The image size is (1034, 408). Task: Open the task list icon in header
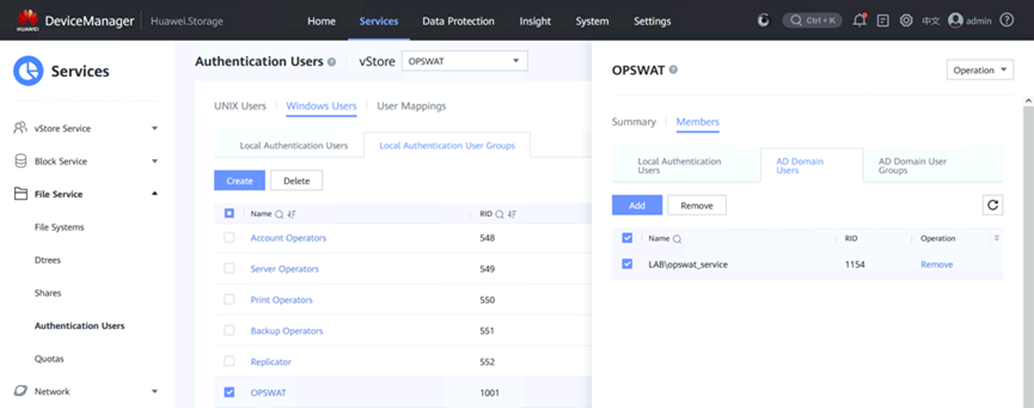point(883,20)
